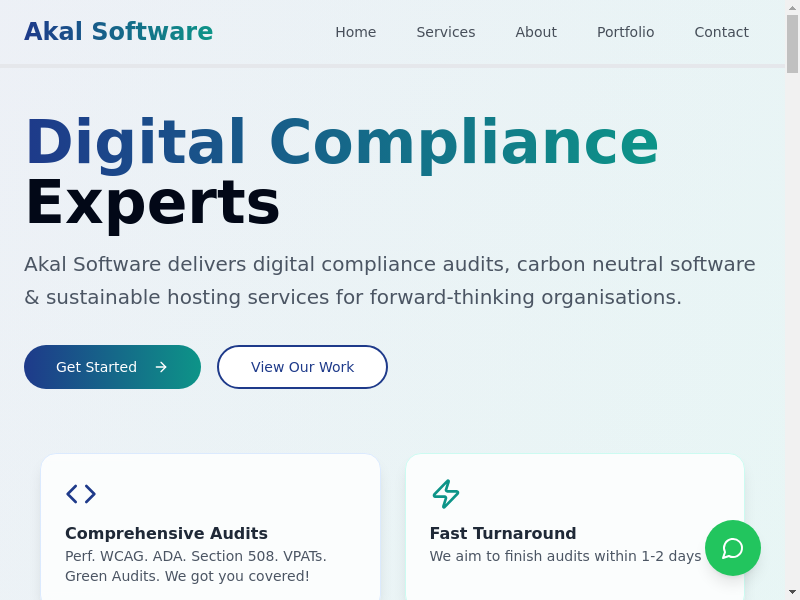Go to the Home nav link

click(355, 32)
